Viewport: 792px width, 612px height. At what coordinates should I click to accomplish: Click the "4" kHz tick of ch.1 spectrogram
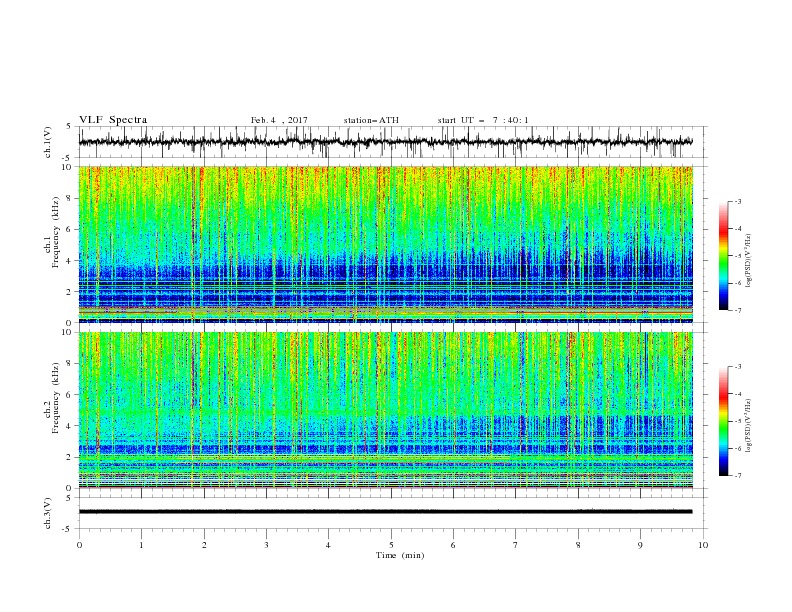(70, 261)
